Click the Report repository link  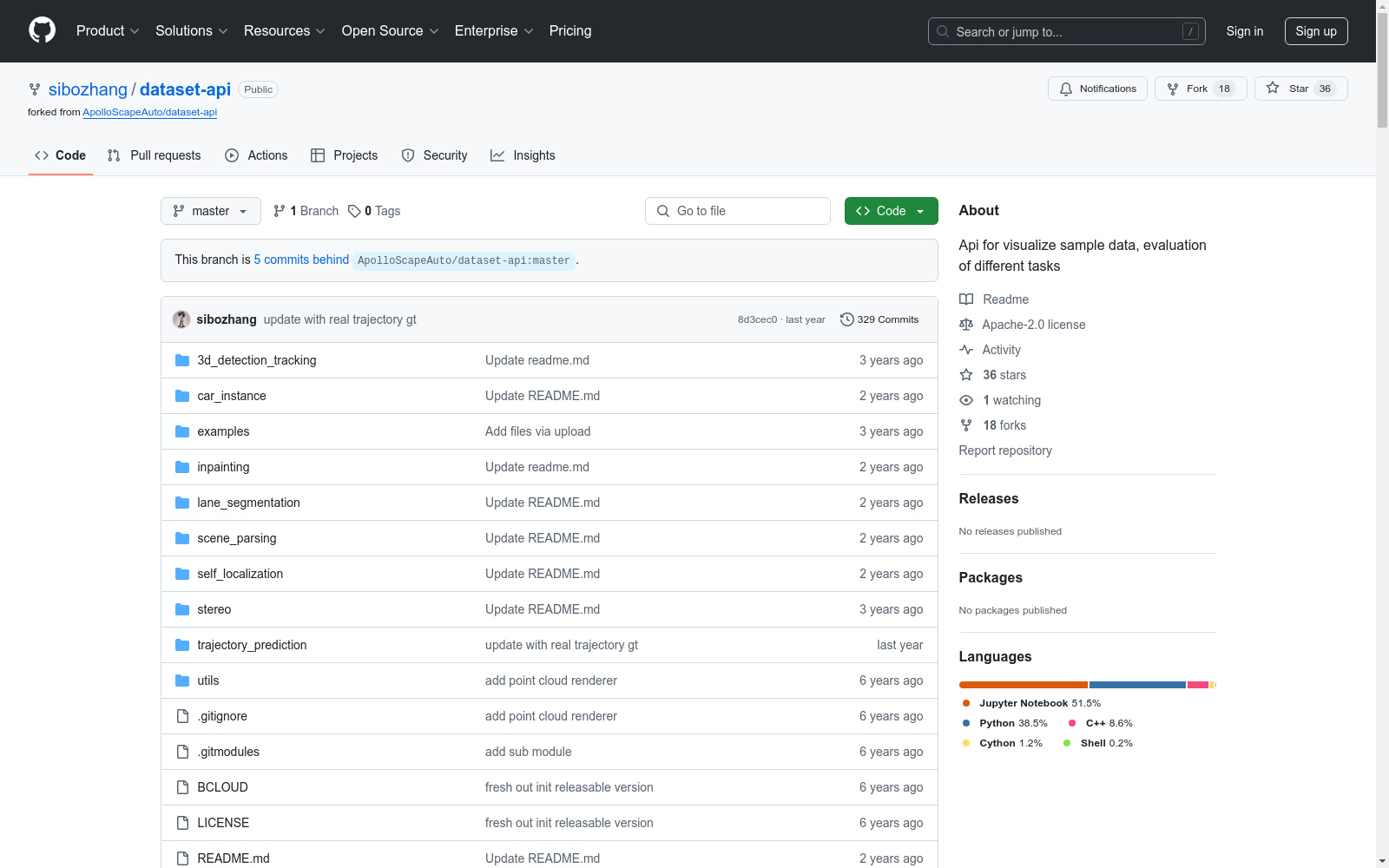[1005, 450]
